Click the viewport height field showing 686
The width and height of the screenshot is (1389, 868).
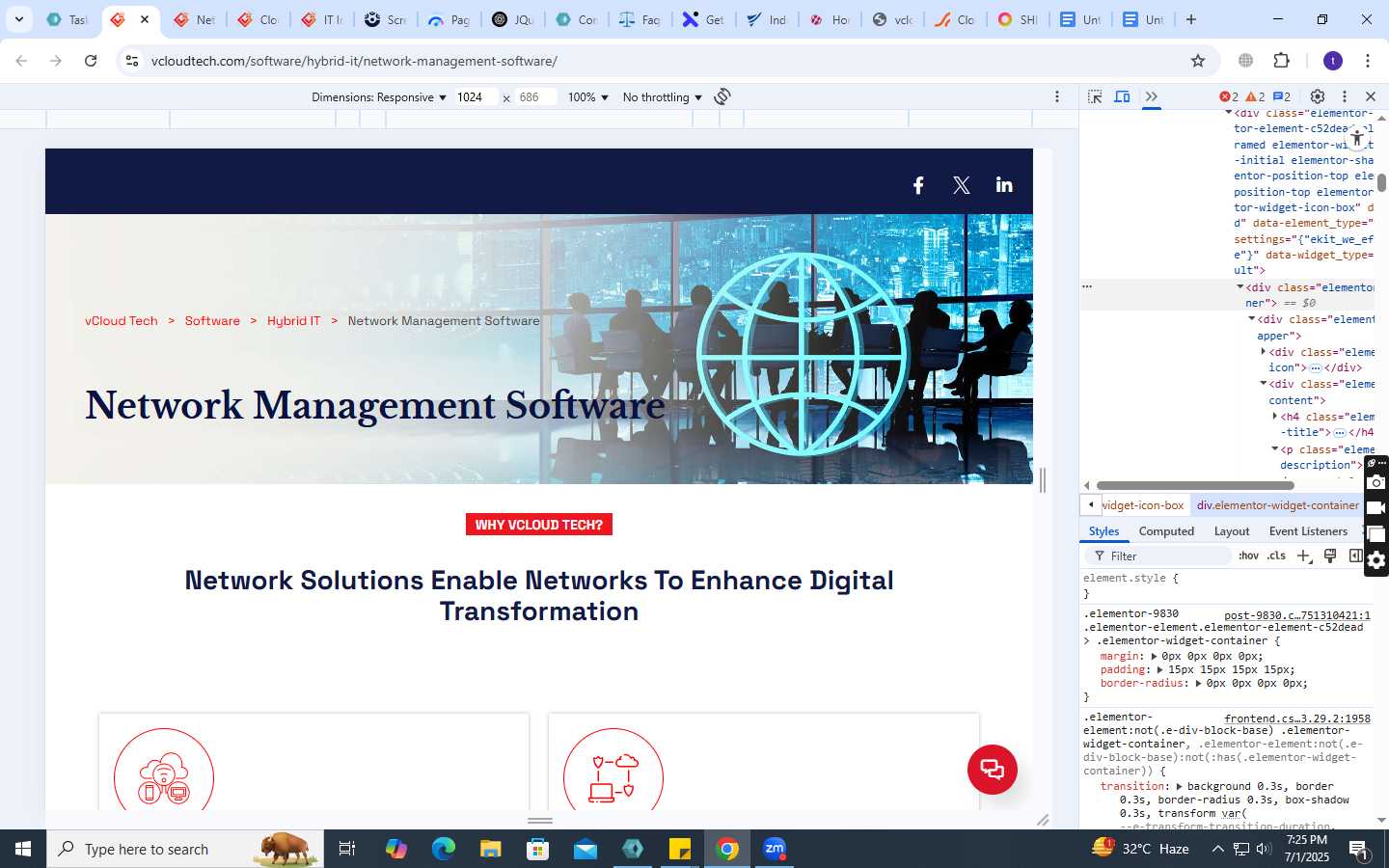535,97
